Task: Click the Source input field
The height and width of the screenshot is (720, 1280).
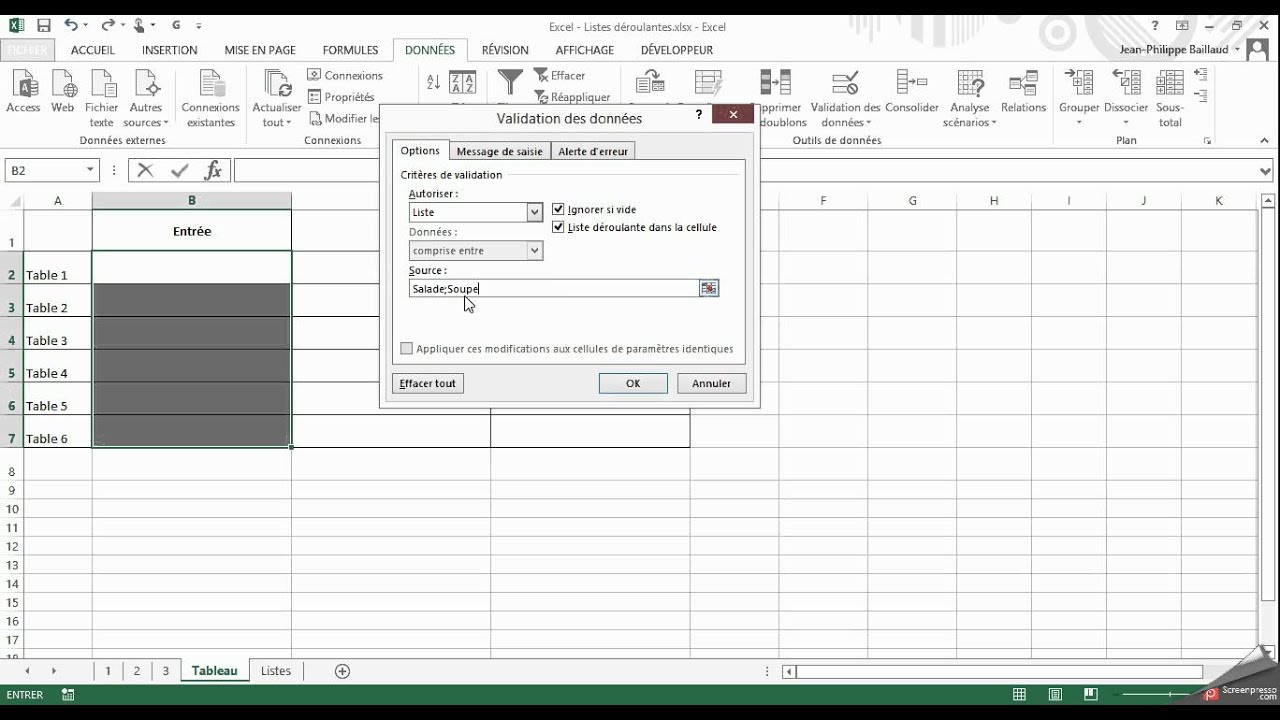Action: (554, 288)
